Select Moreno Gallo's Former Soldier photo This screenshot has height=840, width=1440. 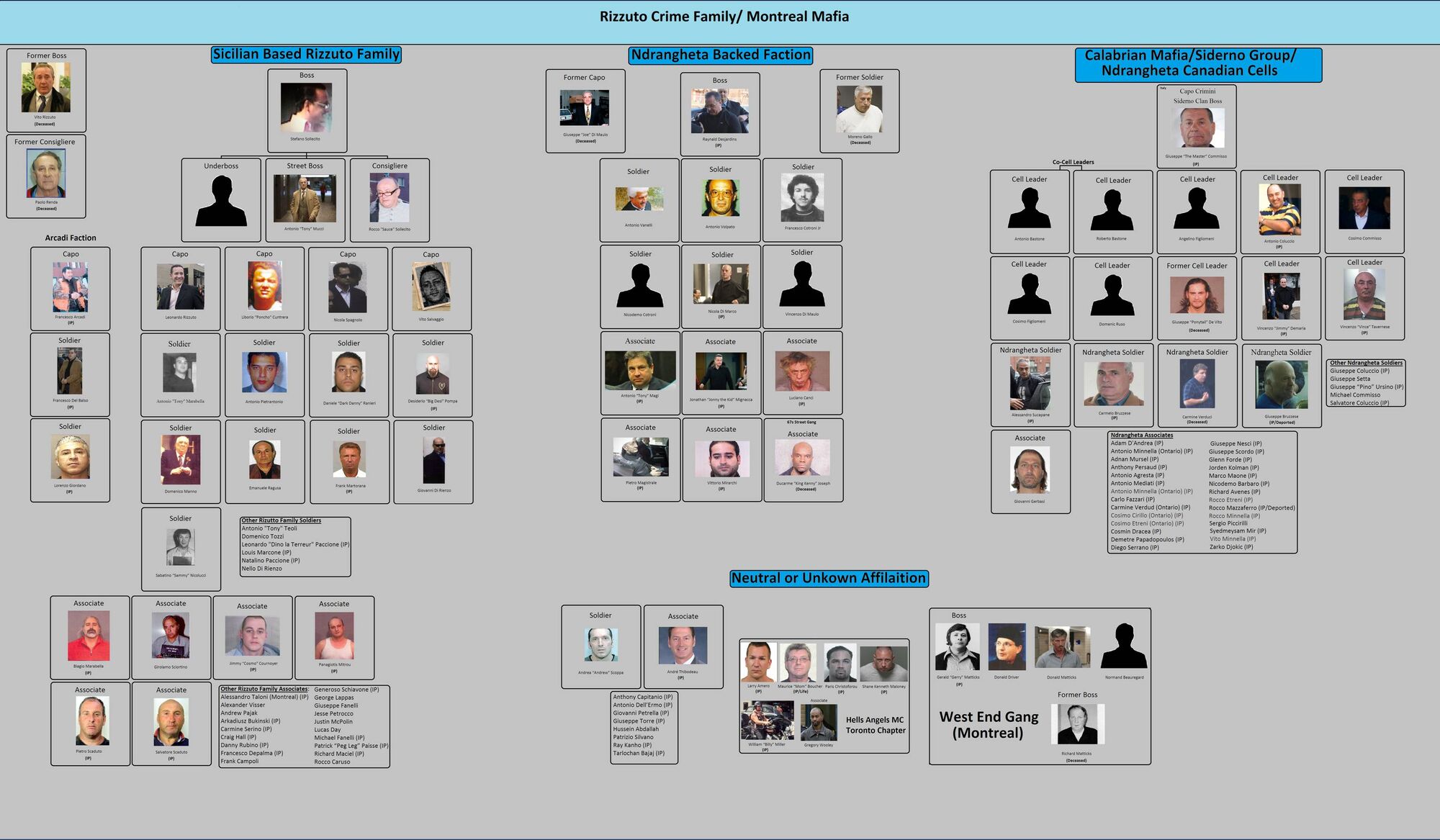coord(860,109)
